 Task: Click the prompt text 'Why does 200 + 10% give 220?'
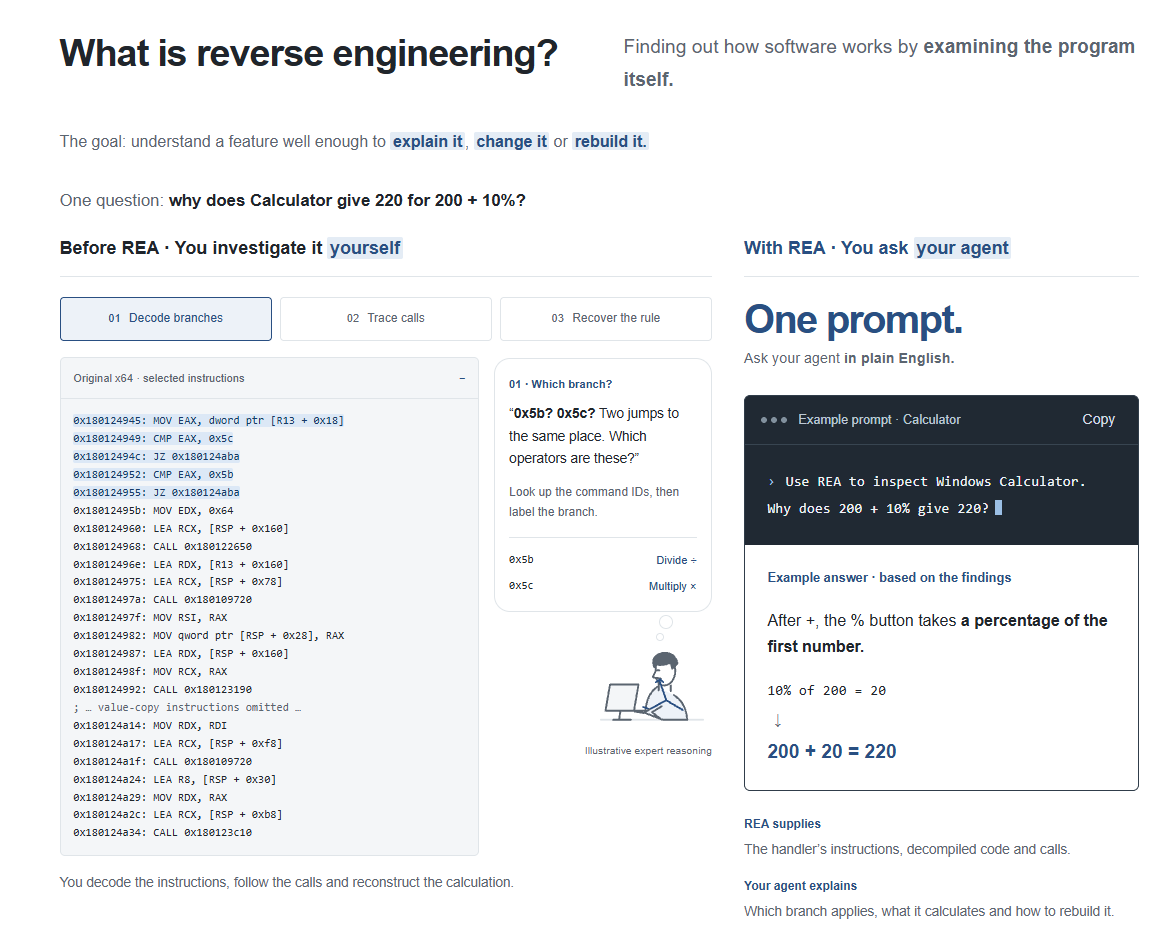[x=878, y=509]
